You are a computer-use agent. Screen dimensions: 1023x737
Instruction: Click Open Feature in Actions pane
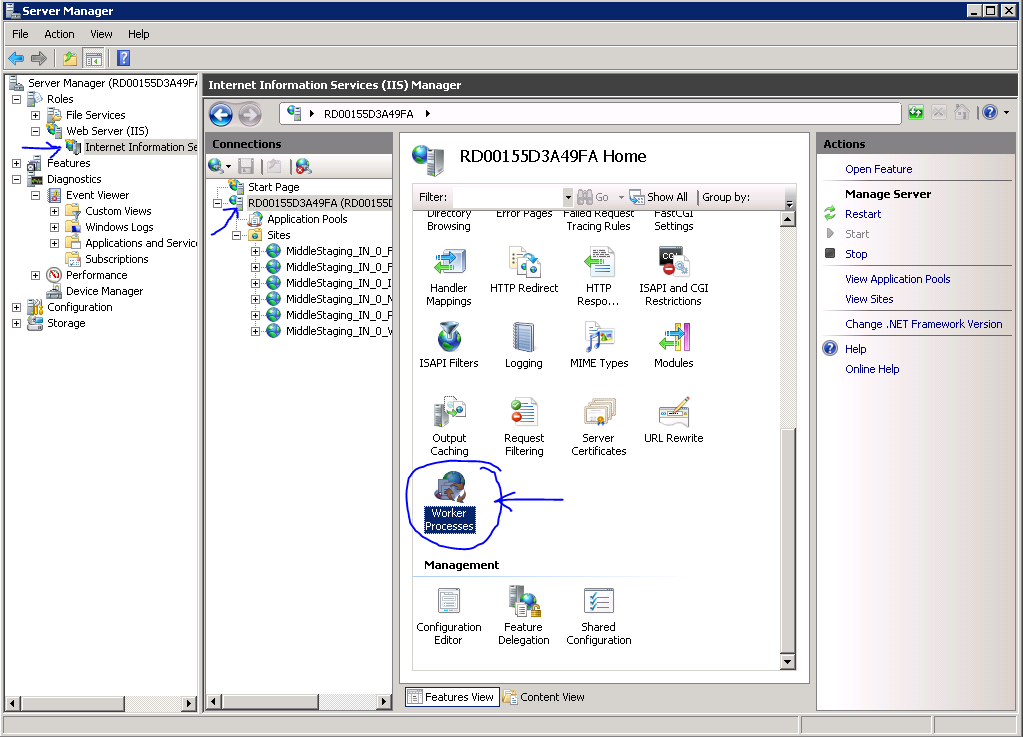click(879, 169)
